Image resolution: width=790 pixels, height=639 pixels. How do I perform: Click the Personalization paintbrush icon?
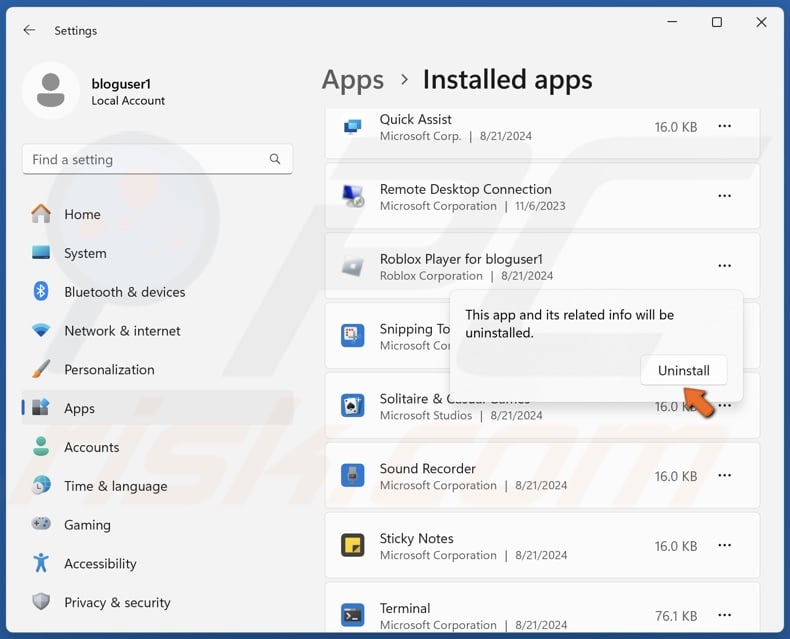(41, 369)
